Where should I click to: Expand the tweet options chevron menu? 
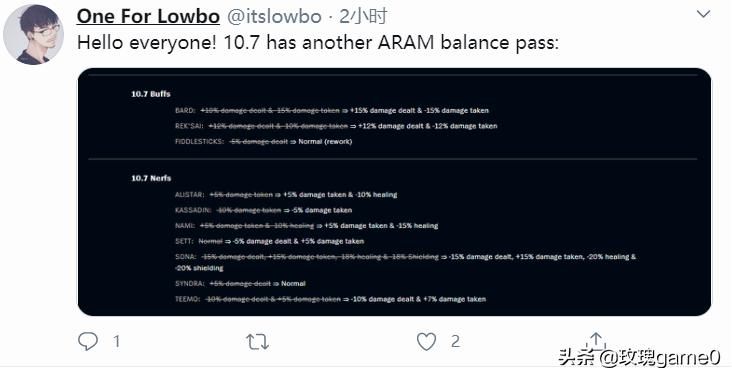(x=703, y=14)
